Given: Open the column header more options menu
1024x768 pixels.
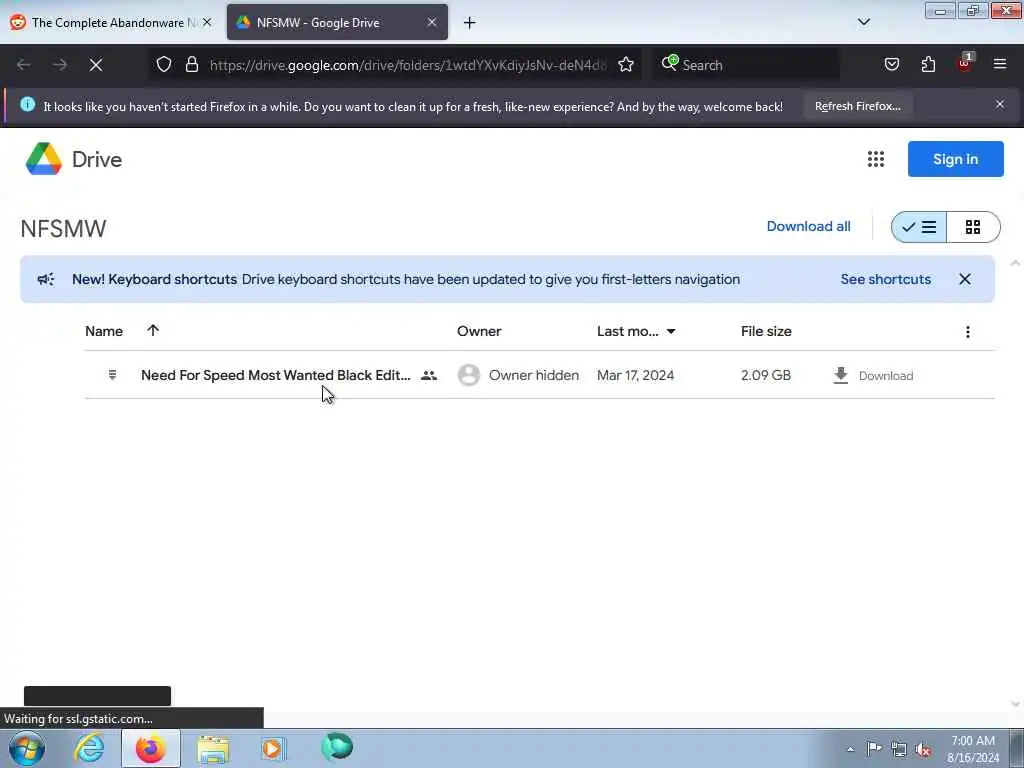Looking at the screenshot, I should 967,332.
